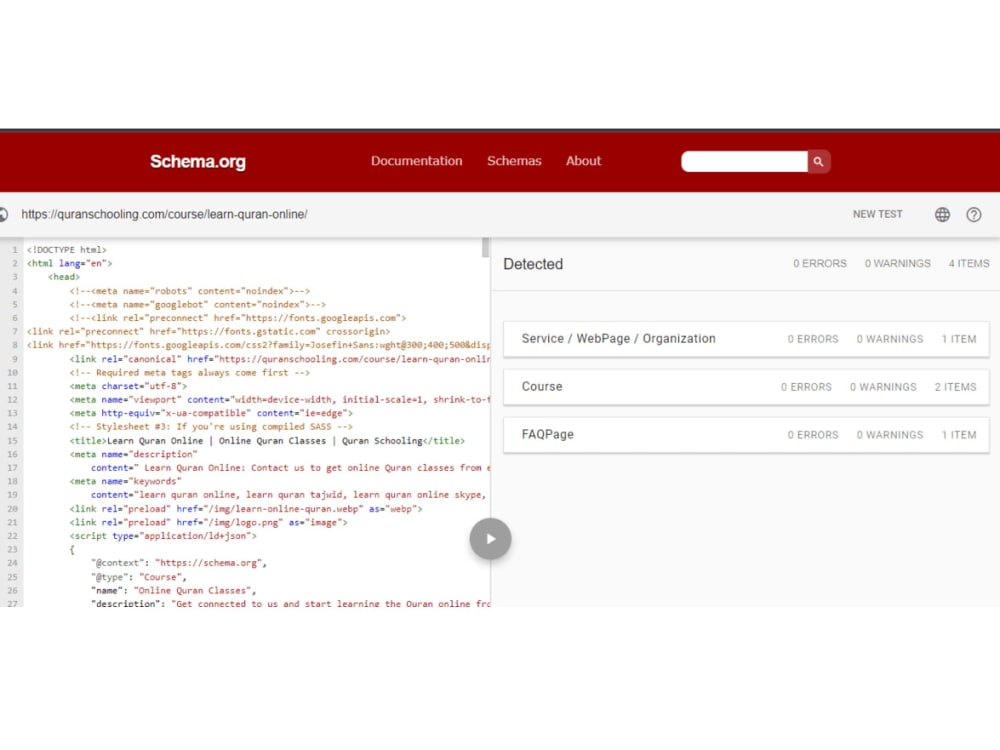Click the refresh icon beside the URL field
The width and height of the screenshot is (1000, 750).
(3, 214)
